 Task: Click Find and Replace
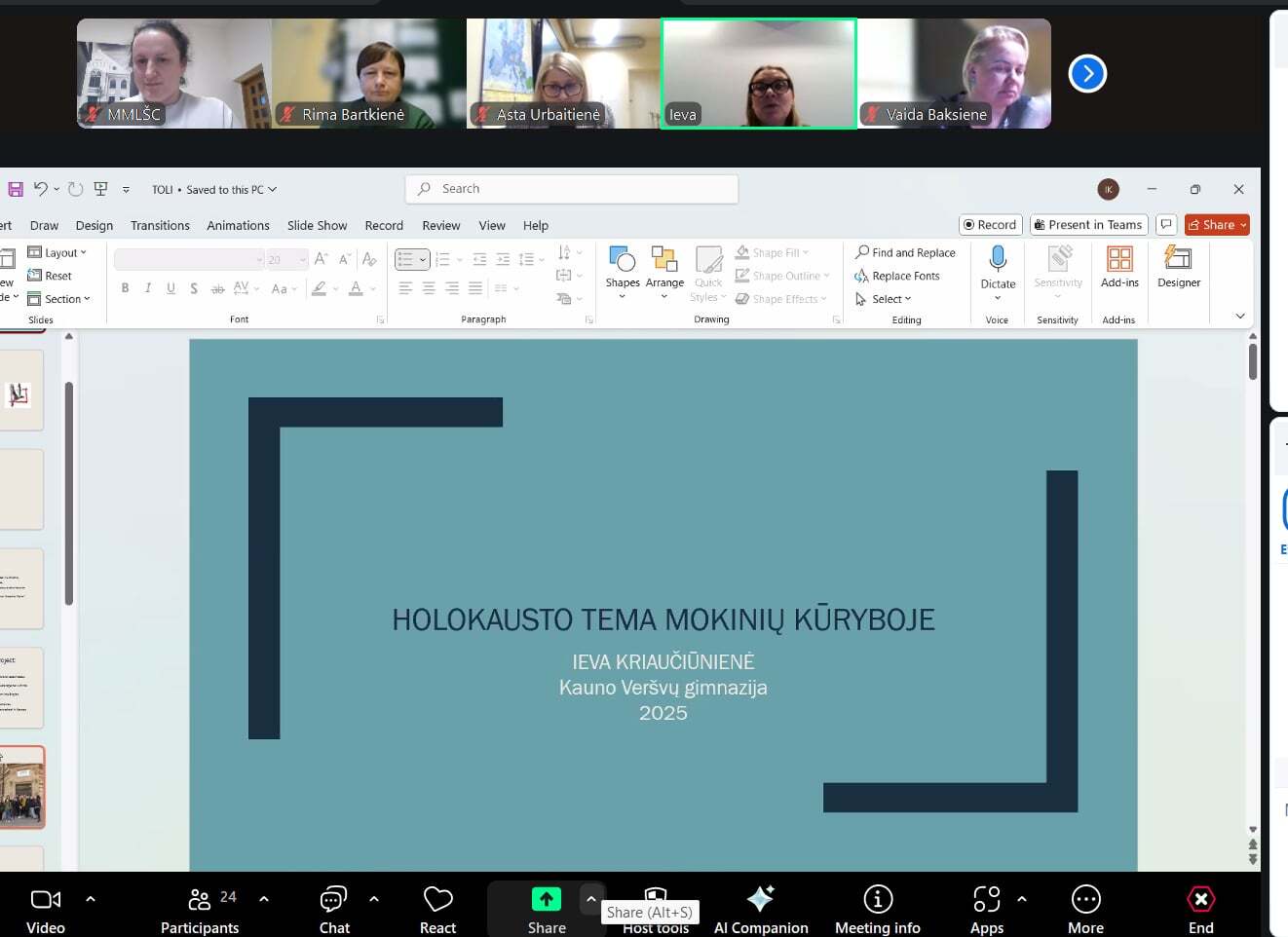[x=905, y=252]
